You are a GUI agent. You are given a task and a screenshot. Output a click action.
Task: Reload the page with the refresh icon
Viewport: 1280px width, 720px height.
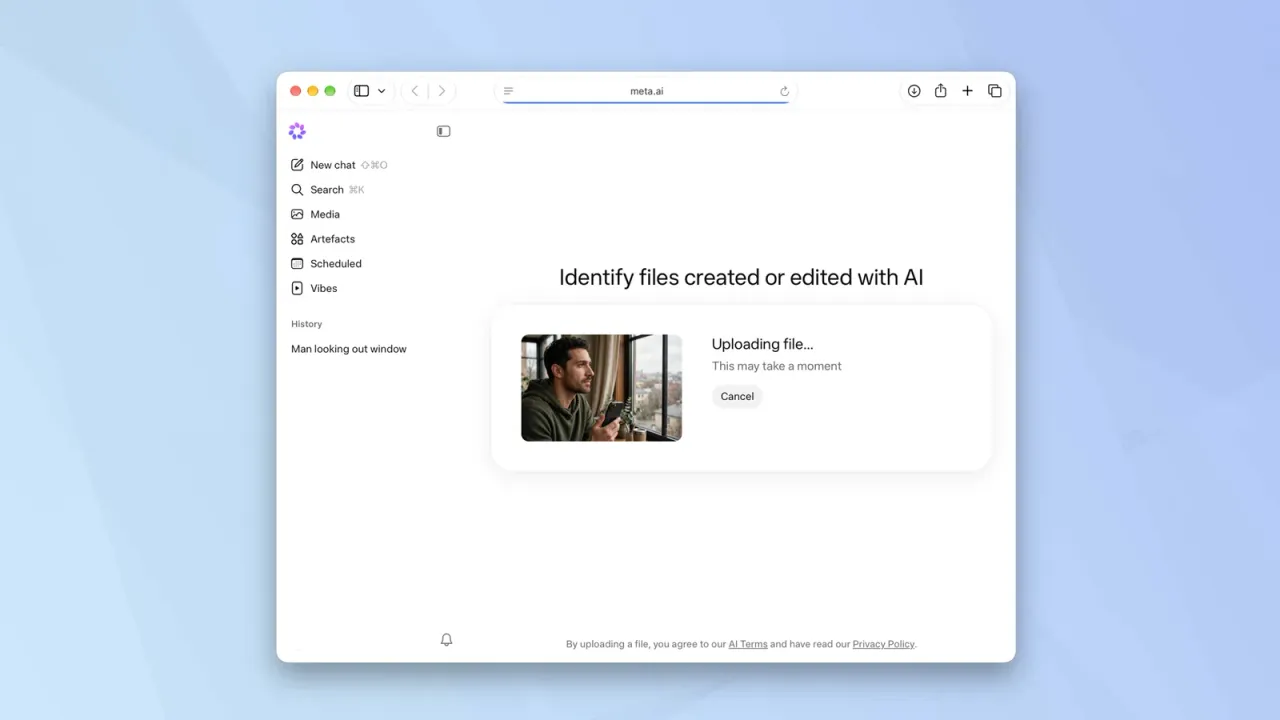785,91
